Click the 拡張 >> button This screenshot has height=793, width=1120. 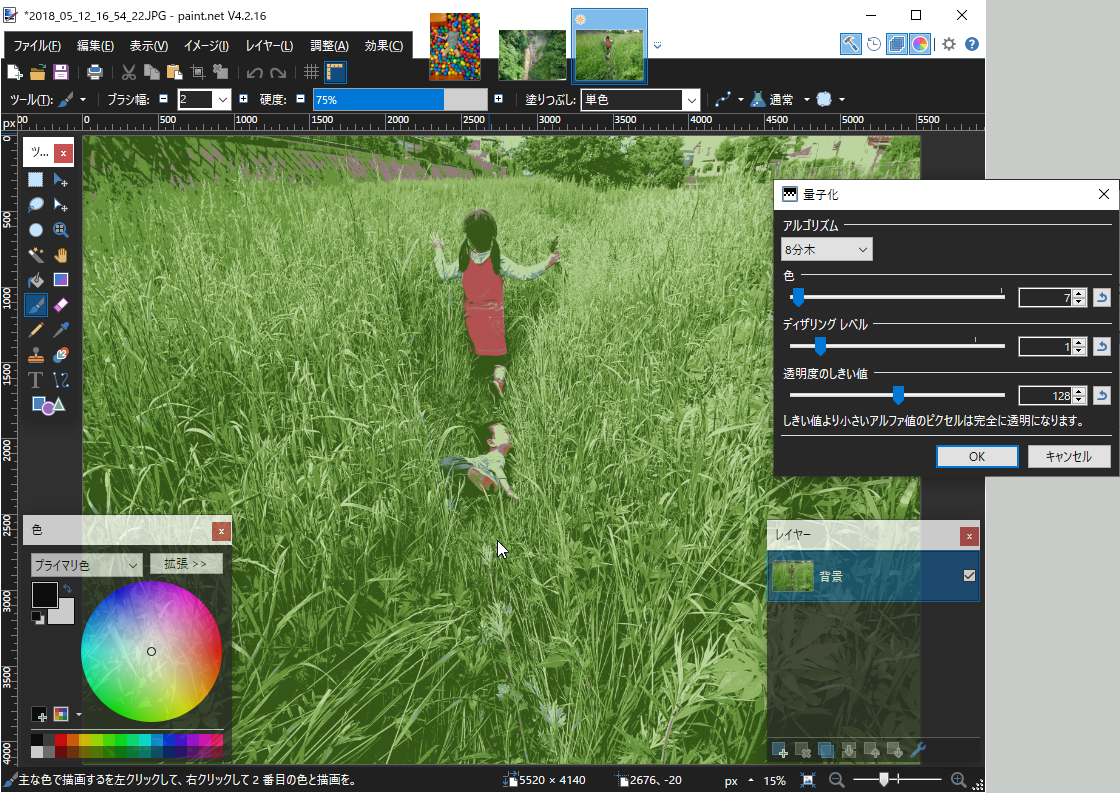coord(186,564)
